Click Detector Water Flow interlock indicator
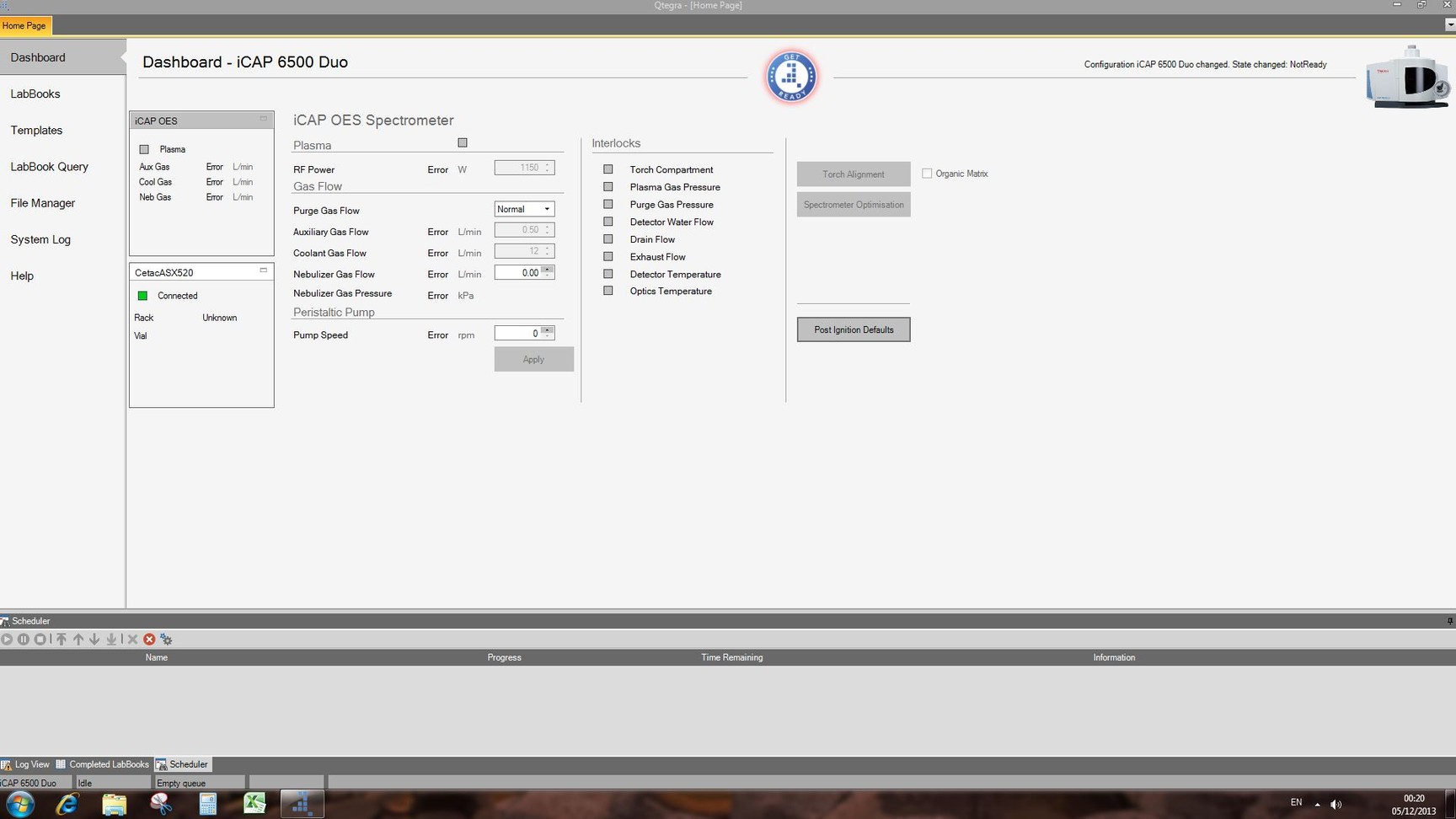Screen dimensions: 1456x819 point(608,222)
